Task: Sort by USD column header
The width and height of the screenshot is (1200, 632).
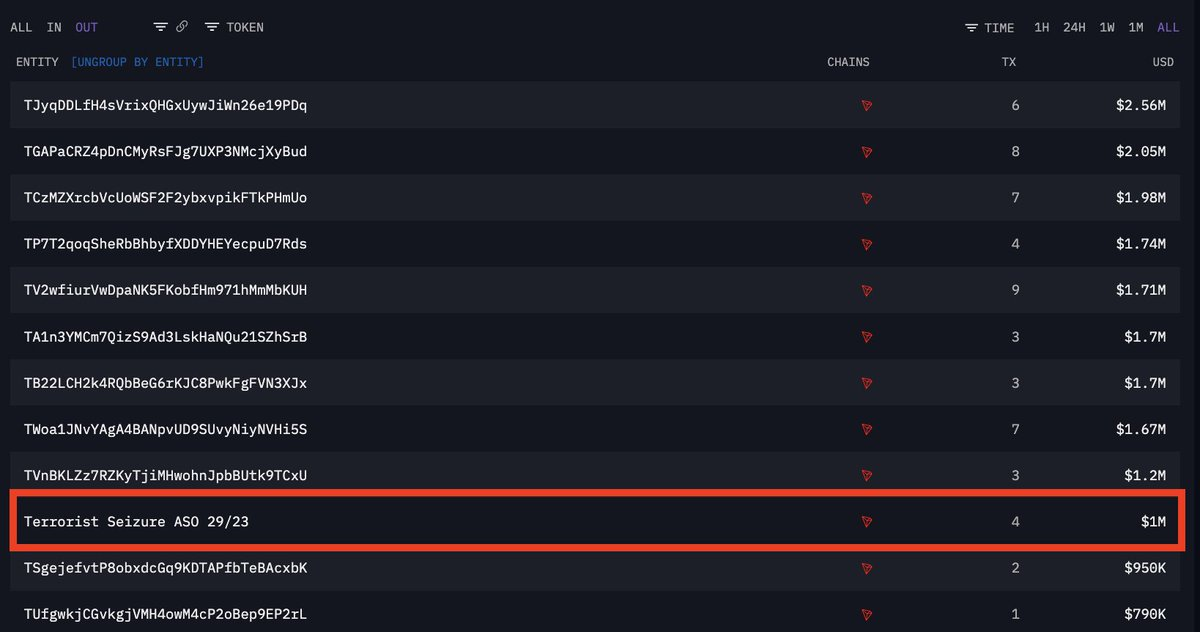Action: (x=1163, y=62)
